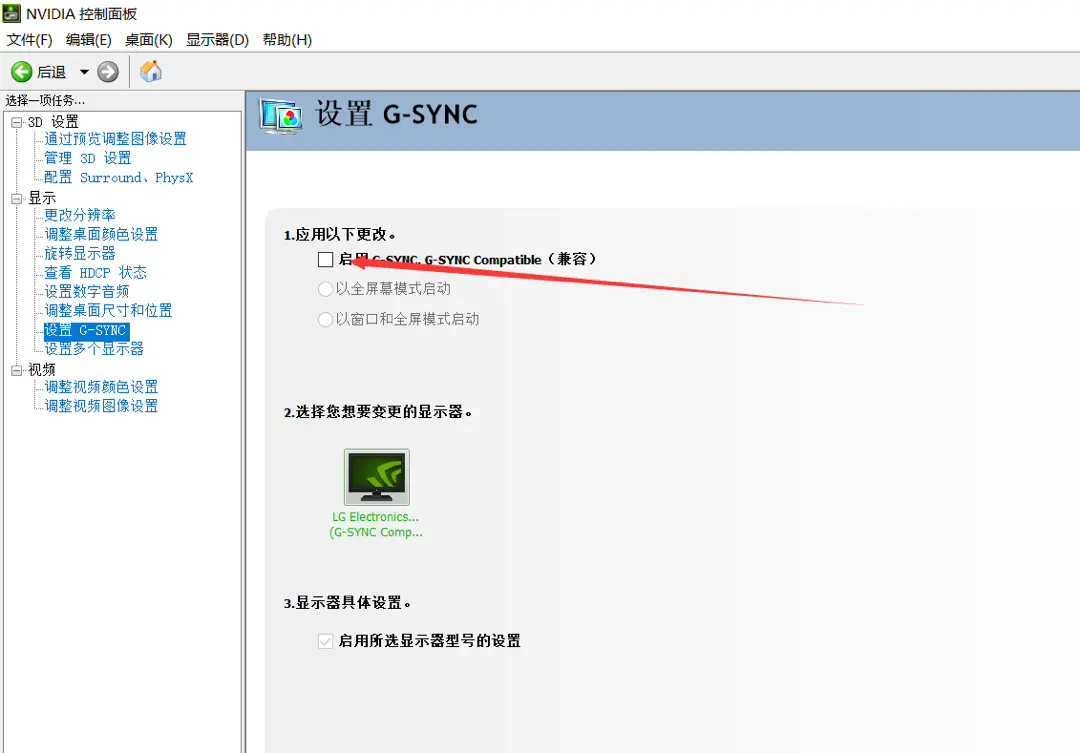The image size is (1080, 753).
Task: Open the 帮助(H) menu
Action: 287,40
